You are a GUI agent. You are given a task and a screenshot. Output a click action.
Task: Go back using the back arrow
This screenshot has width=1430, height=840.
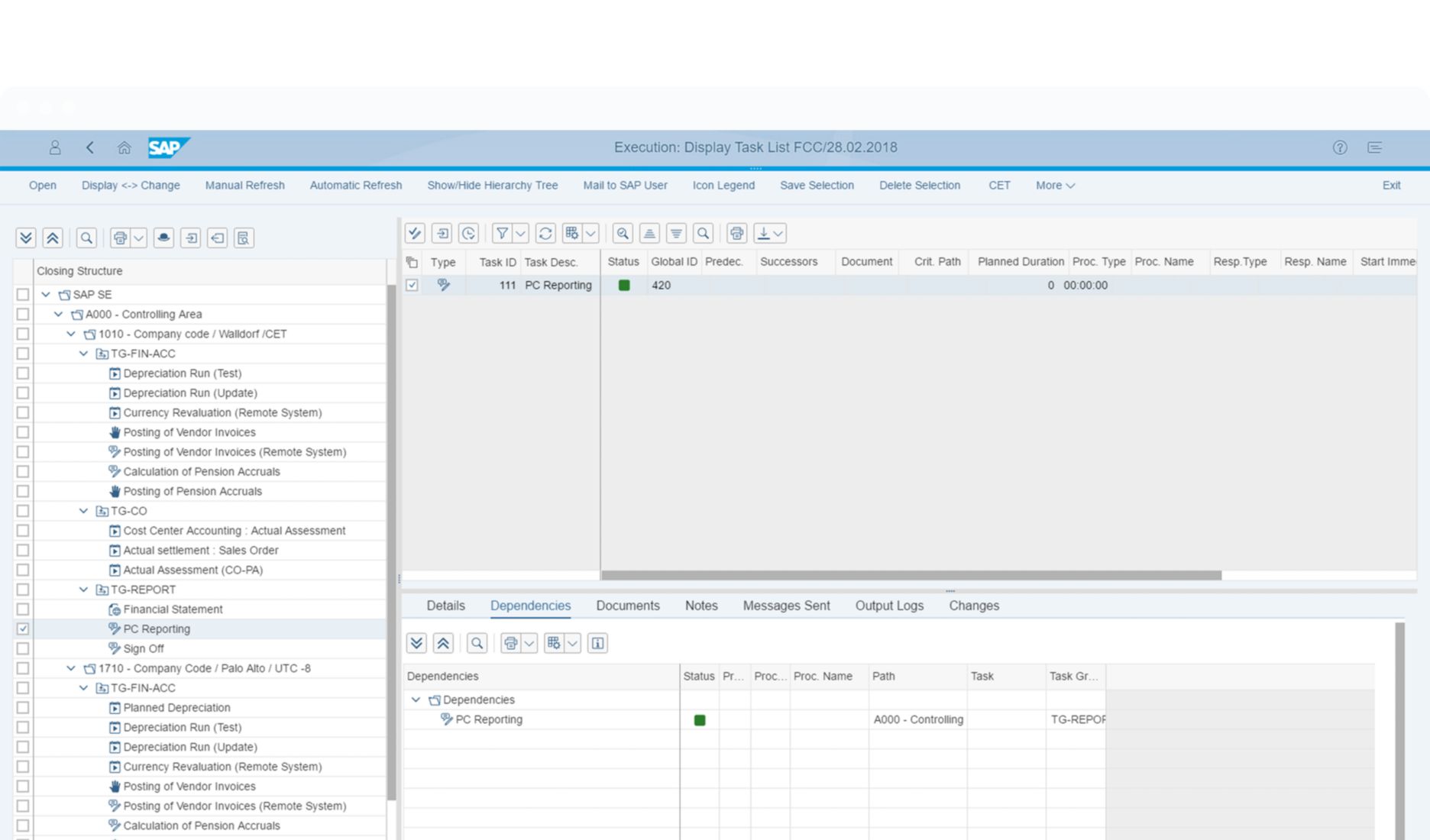[90, 147]
